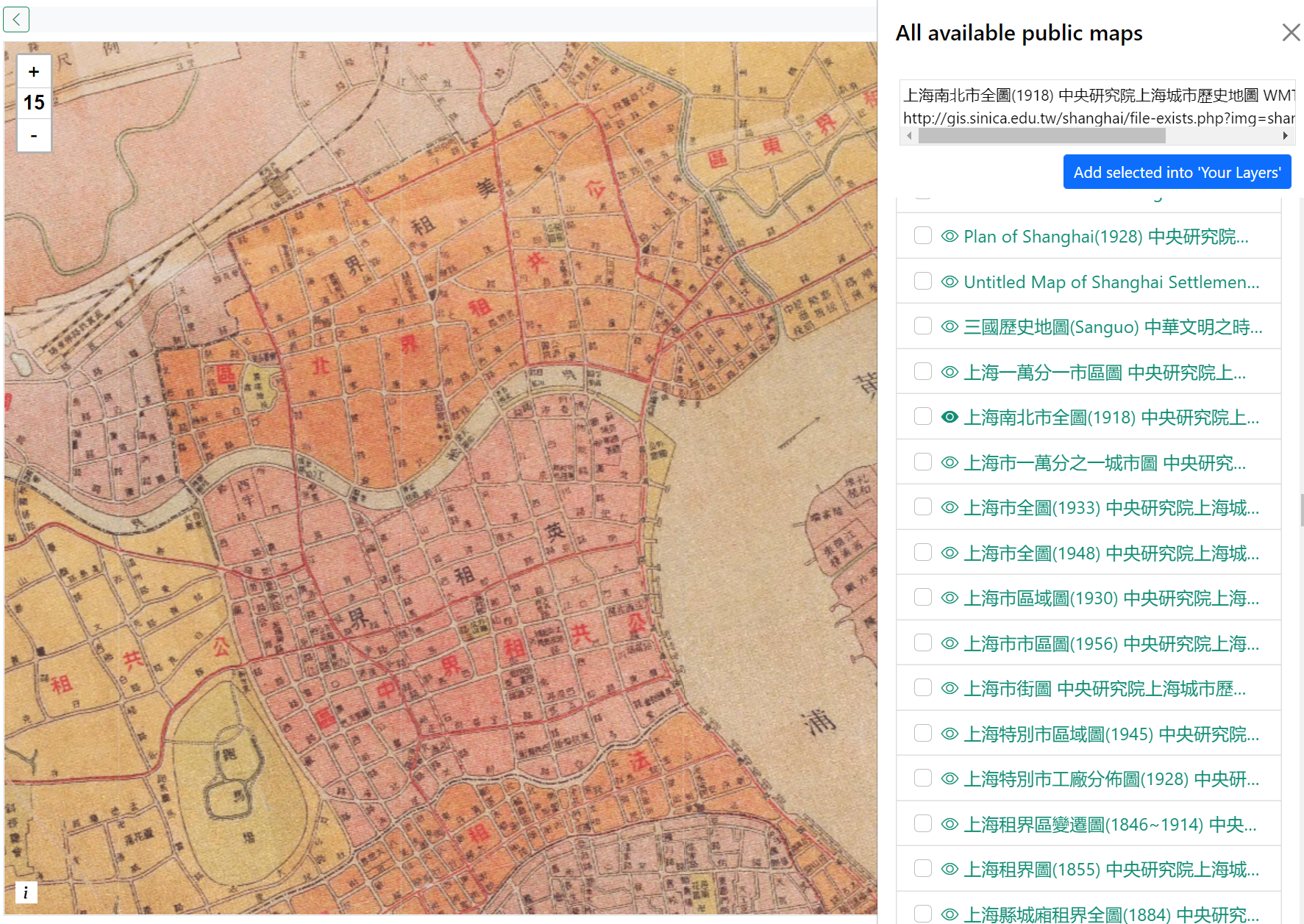Click the left scroll arrow in URL box

click(x=909, y=135)
